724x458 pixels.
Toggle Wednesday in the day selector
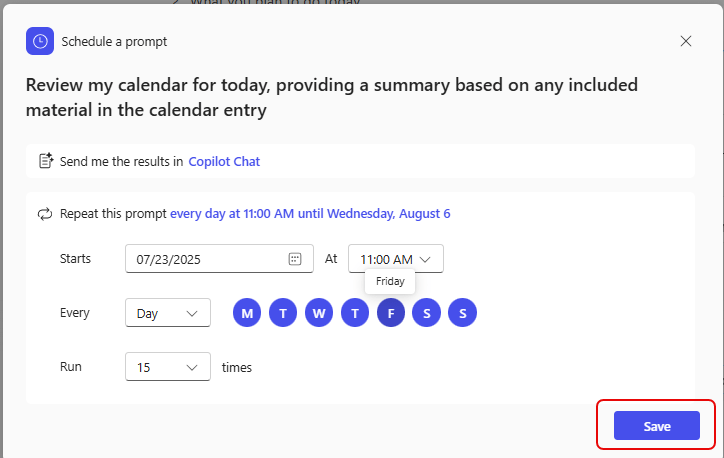pyautogui.click(x=319, y=313)
